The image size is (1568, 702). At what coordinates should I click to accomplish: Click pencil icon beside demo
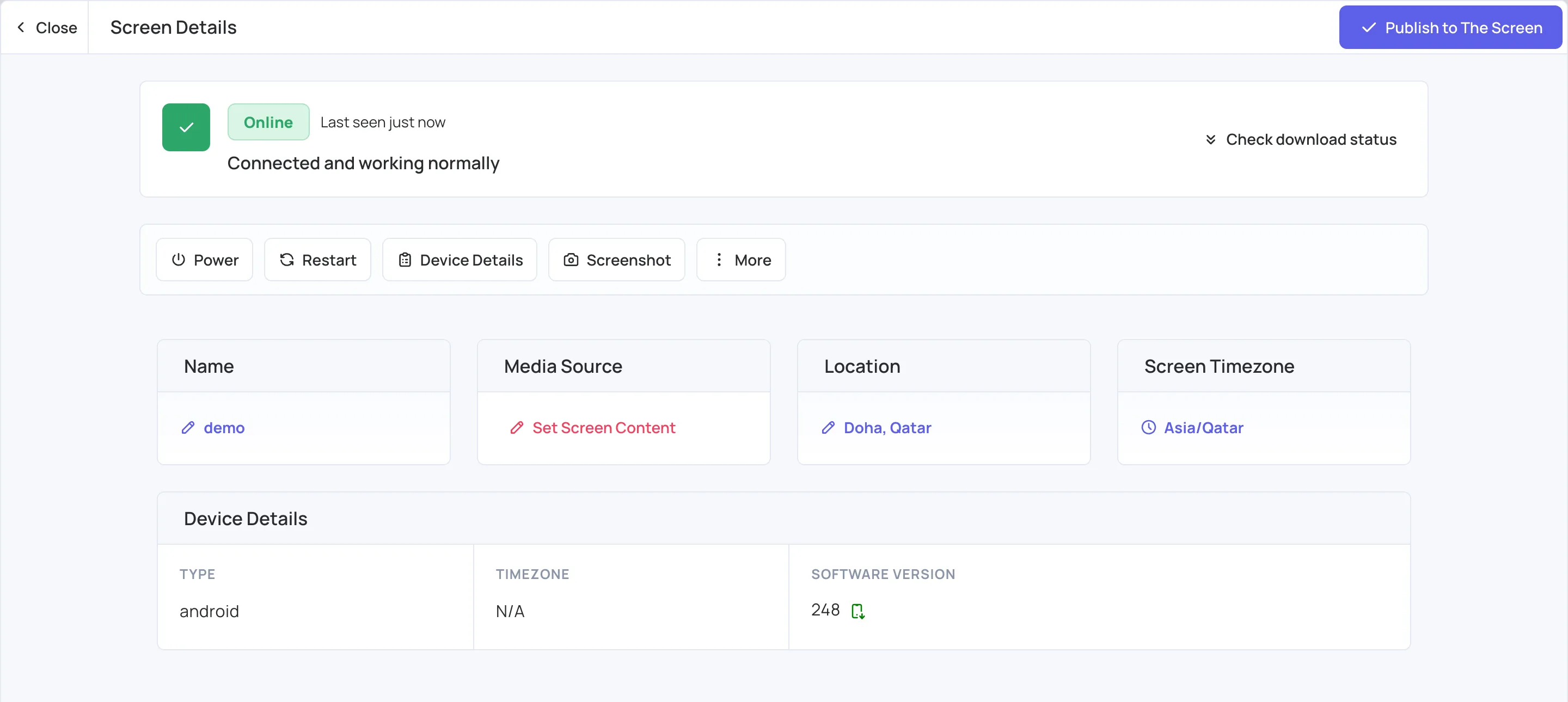pos(188,428)
